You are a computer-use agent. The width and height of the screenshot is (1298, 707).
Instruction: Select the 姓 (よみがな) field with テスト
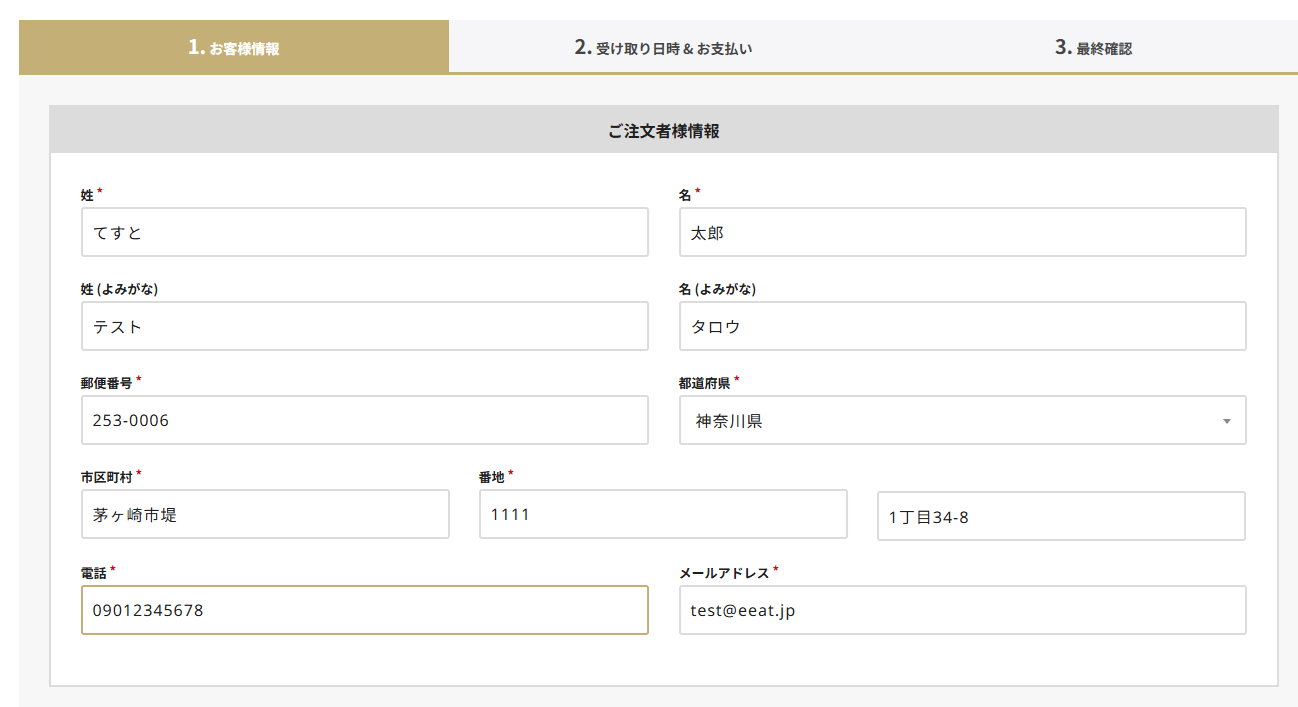[364, 327]
